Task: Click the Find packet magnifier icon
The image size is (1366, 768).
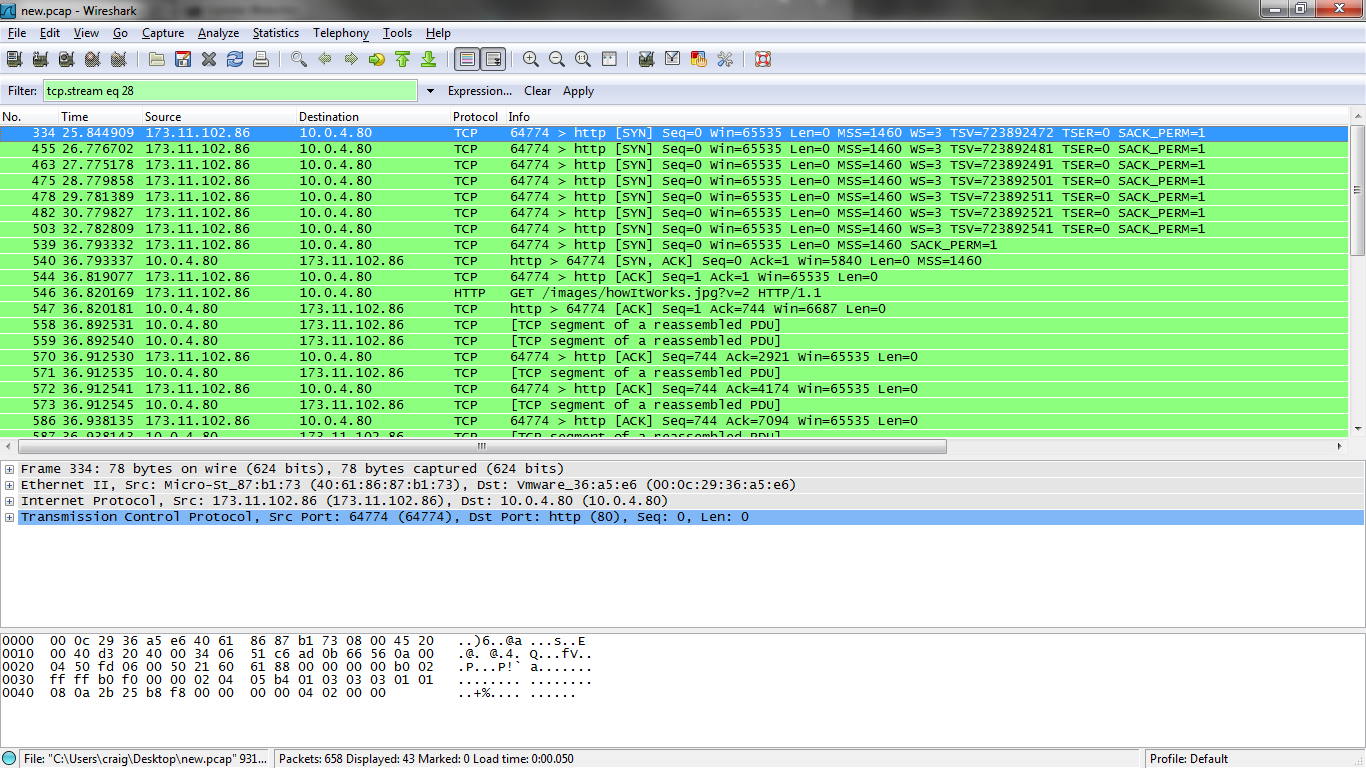Action: point(299,60)
